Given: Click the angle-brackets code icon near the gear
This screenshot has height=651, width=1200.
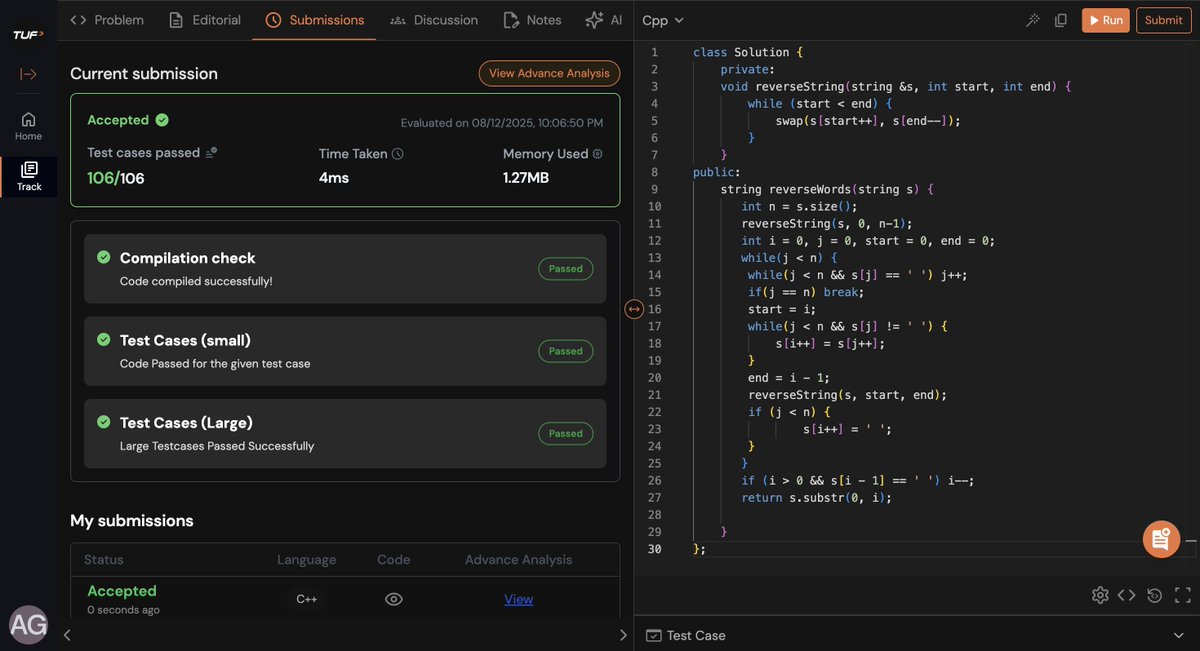Looking at the screenshot, I should (1127, 594).
